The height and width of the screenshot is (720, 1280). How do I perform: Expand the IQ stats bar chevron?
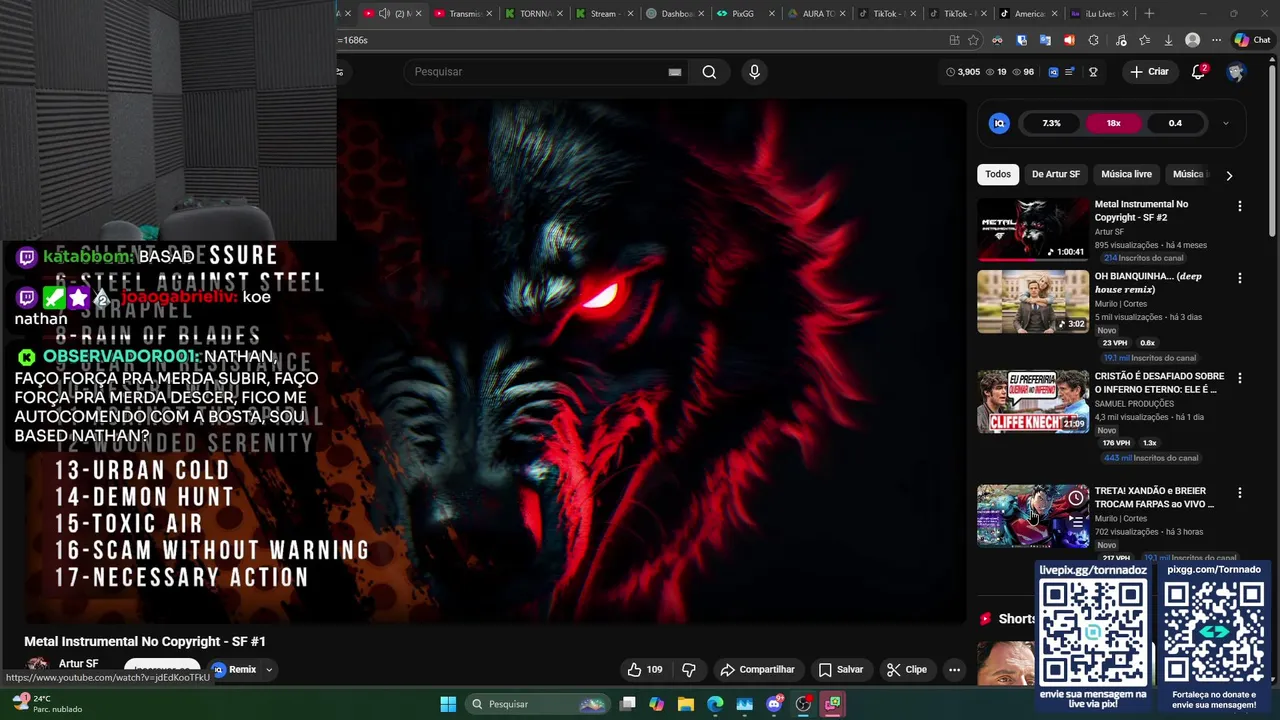tap(1225, 123)
